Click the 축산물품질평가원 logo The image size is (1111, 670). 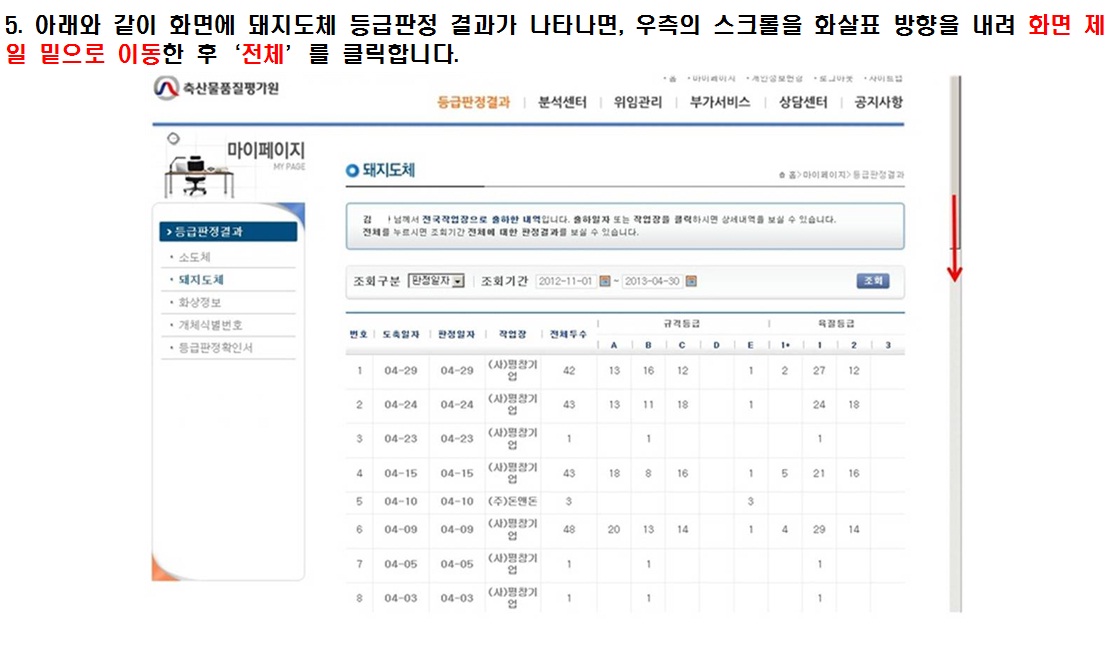point(216,89)
